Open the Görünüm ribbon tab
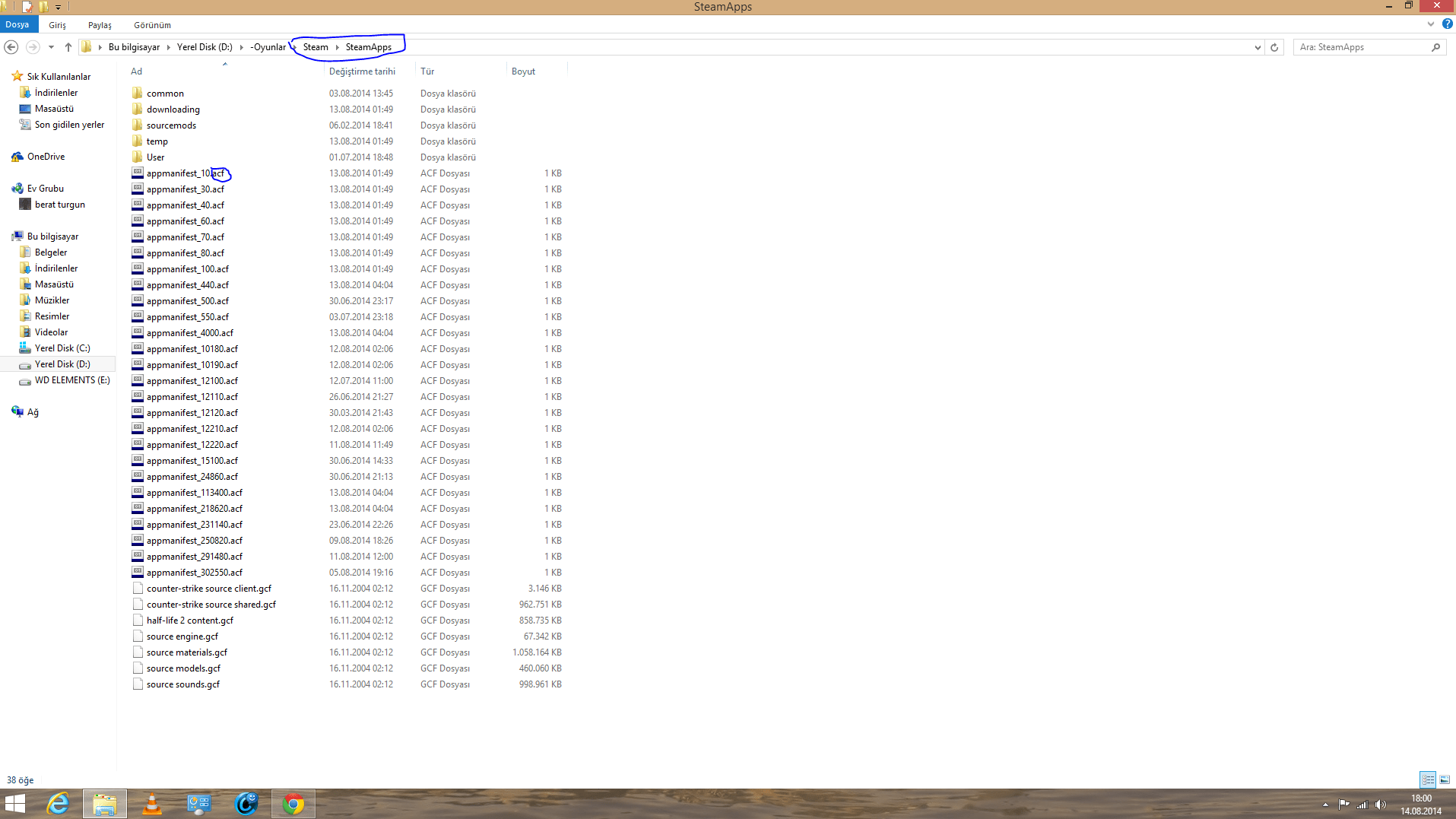This screenshot has width=1456, height=819. coord(152,25)
